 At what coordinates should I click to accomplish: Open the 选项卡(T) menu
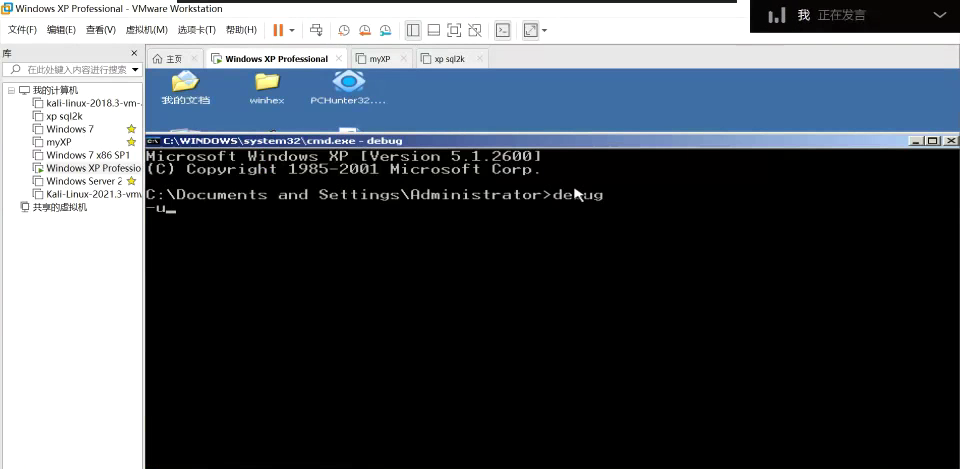coord(197,30)
